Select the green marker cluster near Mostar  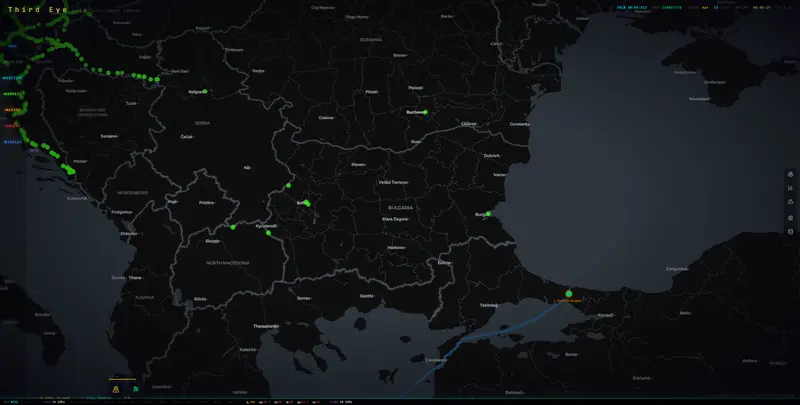click(x=69, y=169)
